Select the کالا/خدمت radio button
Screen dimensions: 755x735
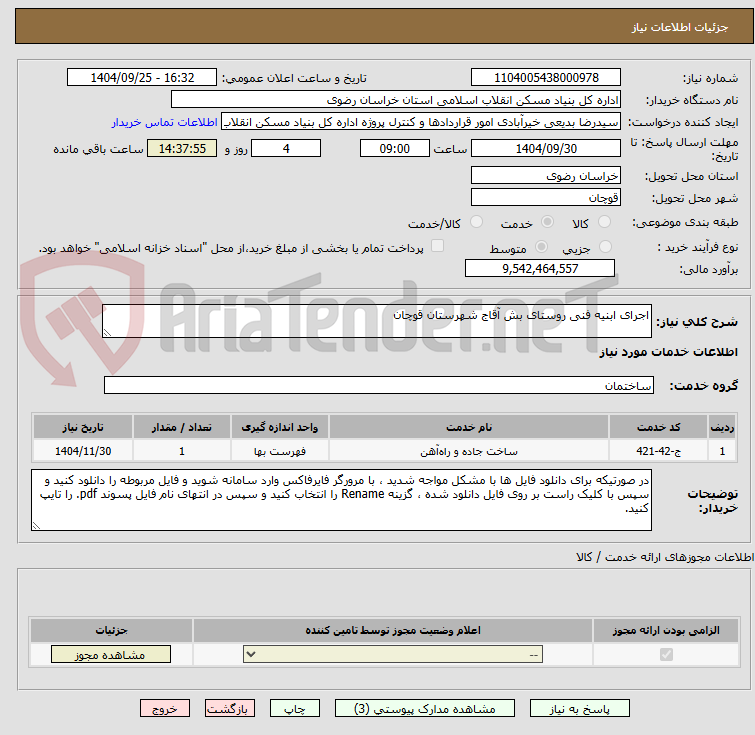tap(476, 222)
